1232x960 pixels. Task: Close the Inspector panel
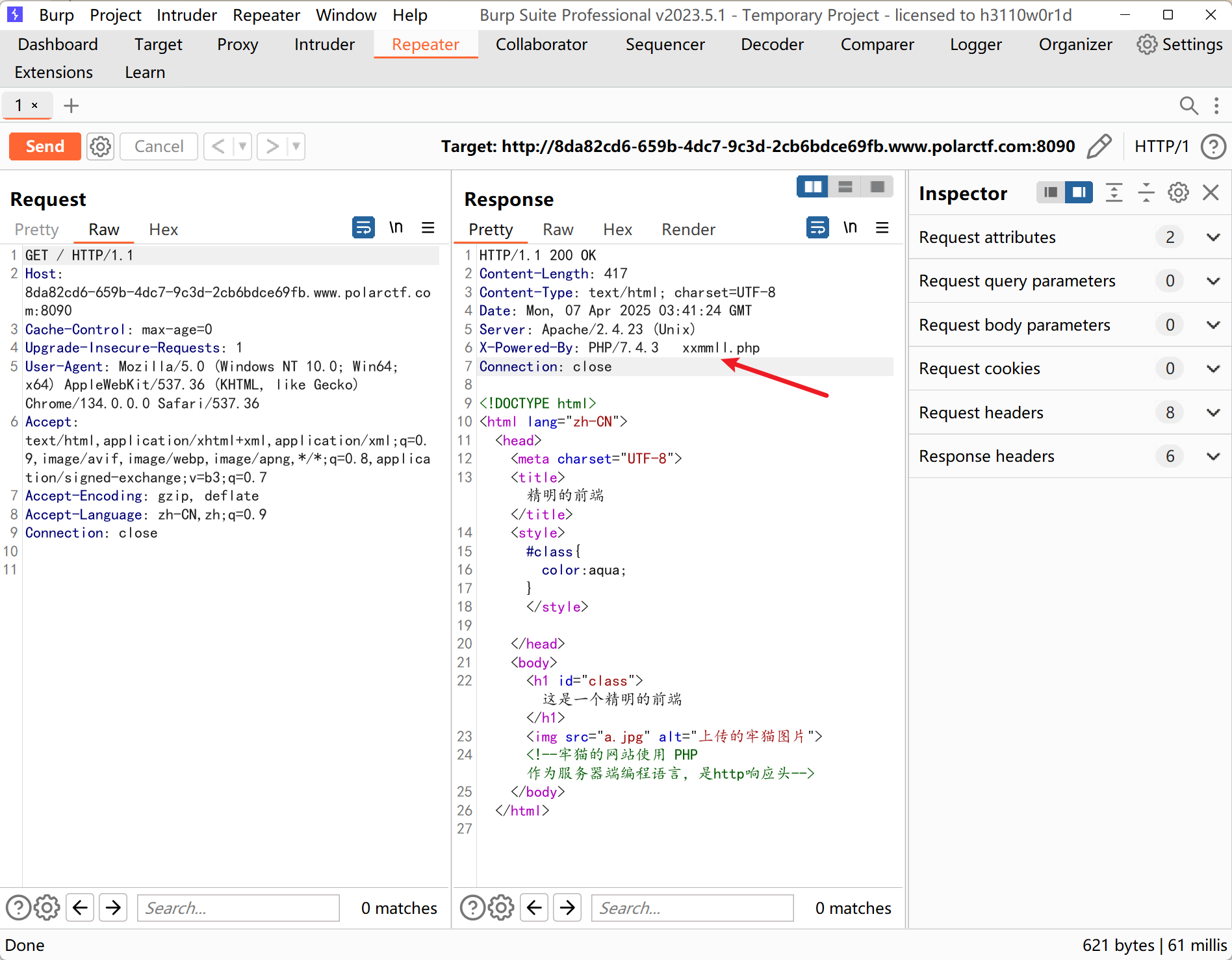point(1211,193)
